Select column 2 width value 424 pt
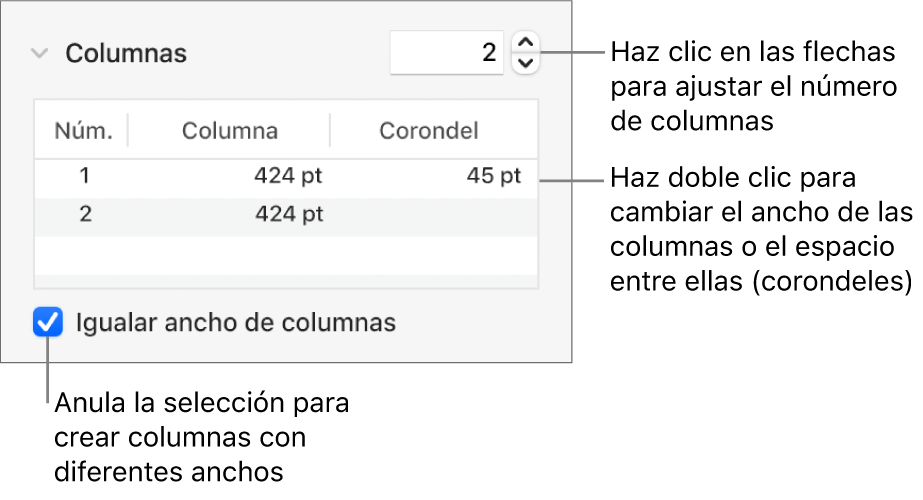Viewport: 923px width, 500px height. (288, 213)
